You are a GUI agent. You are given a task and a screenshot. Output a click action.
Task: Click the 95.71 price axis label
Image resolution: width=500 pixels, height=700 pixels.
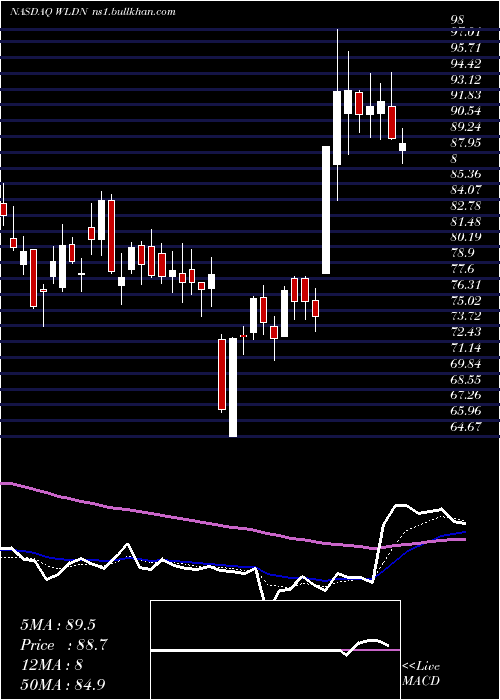[466, 48]
